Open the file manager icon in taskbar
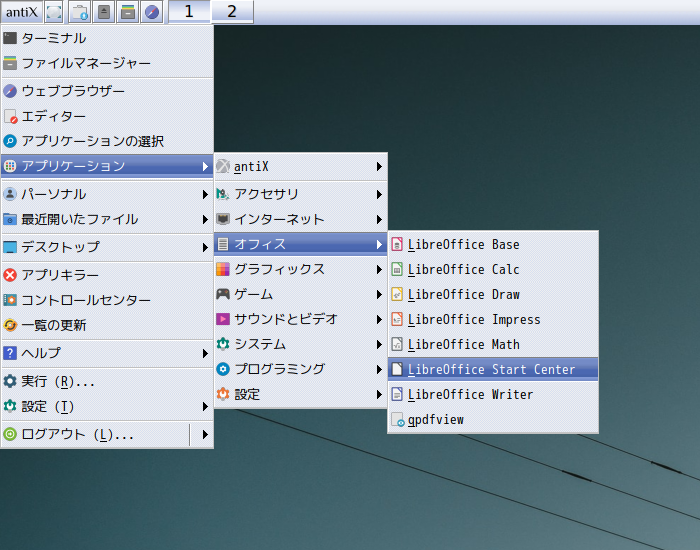This screenshot has width=700, height=550. click(x=128, y=12)
